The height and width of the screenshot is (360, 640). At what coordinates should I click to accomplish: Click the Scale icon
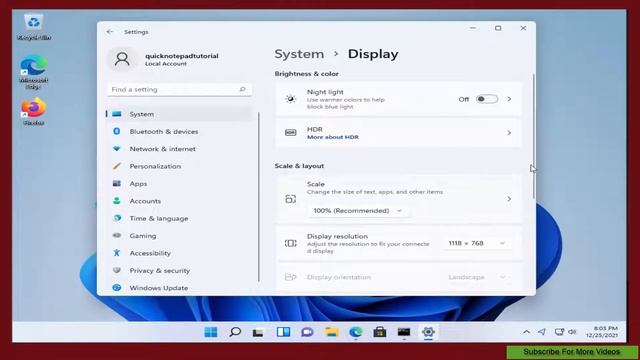tap(290, 199)
